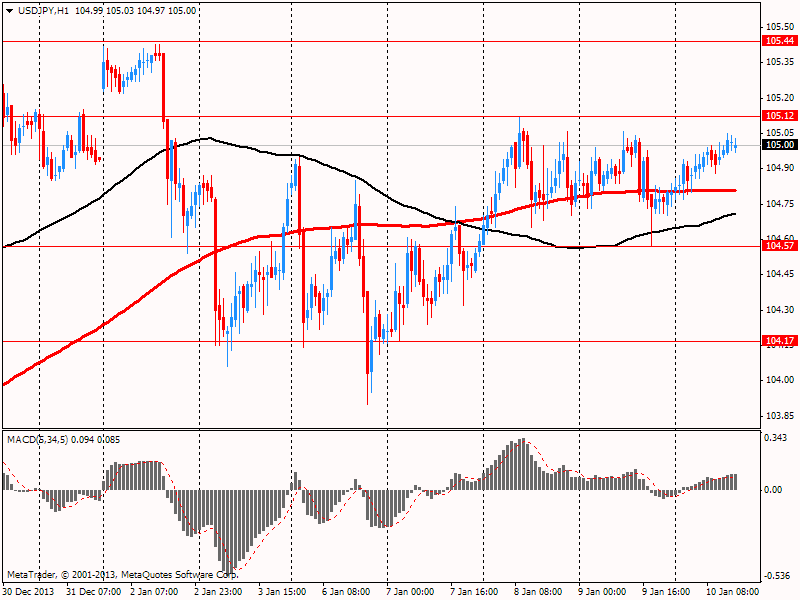Click the 9 Jan 16:00 time axis label
This screenshot has width=800, height=600.
coord(666,592)
